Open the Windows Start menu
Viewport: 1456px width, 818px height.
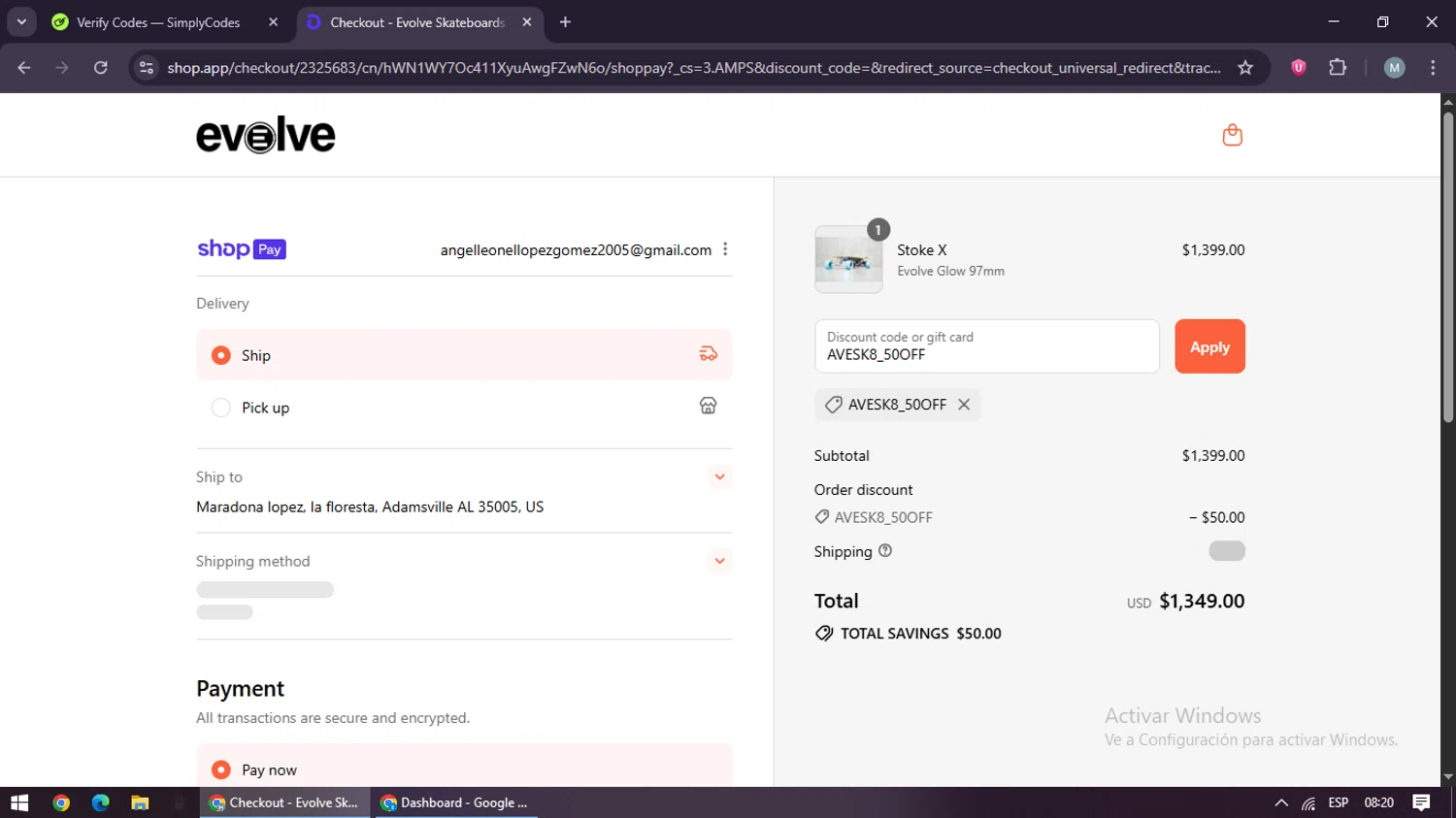(19, 802)
